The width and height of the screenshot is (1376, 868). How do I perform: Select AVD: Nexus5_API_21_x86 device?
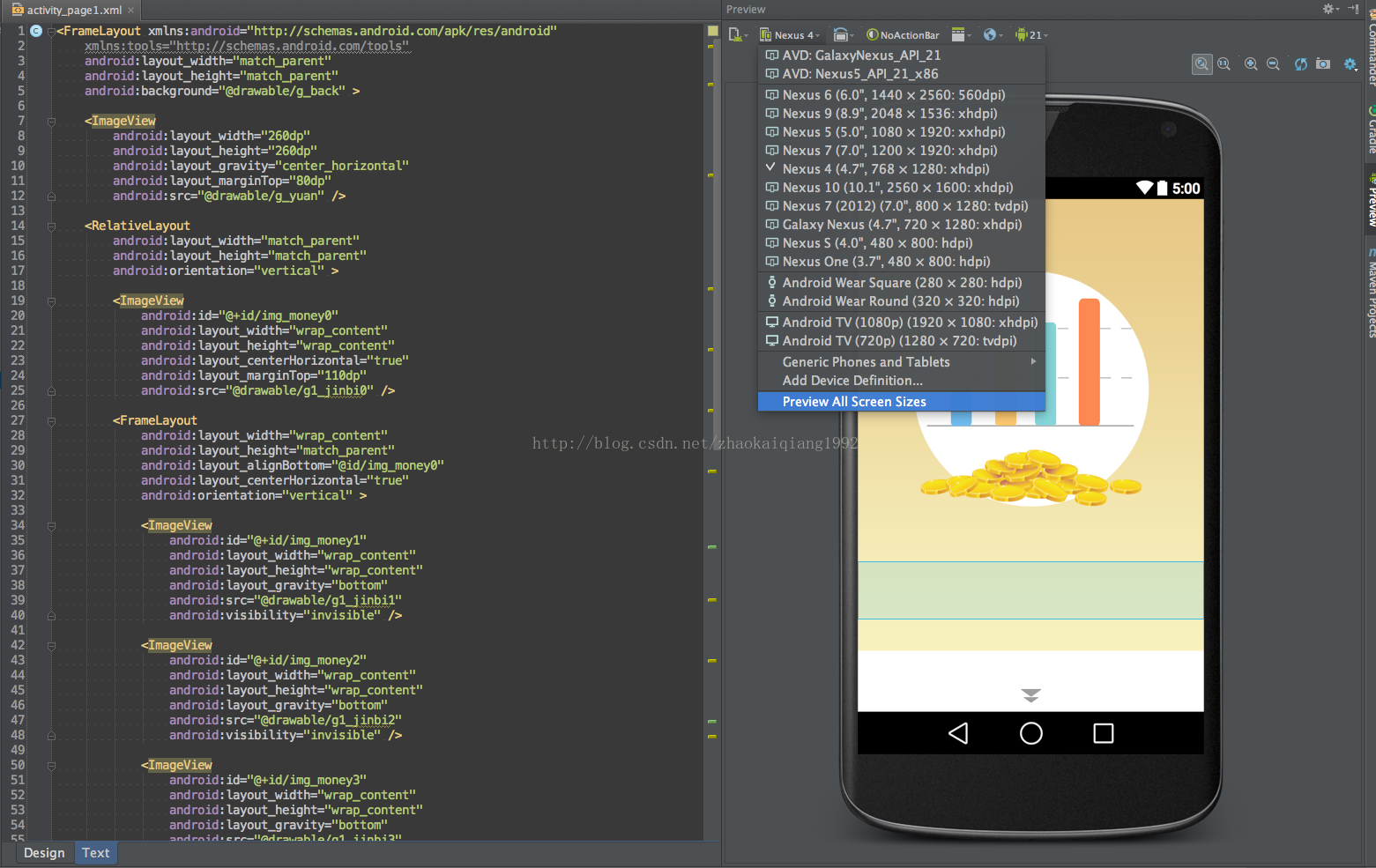(x=901, y=74)
